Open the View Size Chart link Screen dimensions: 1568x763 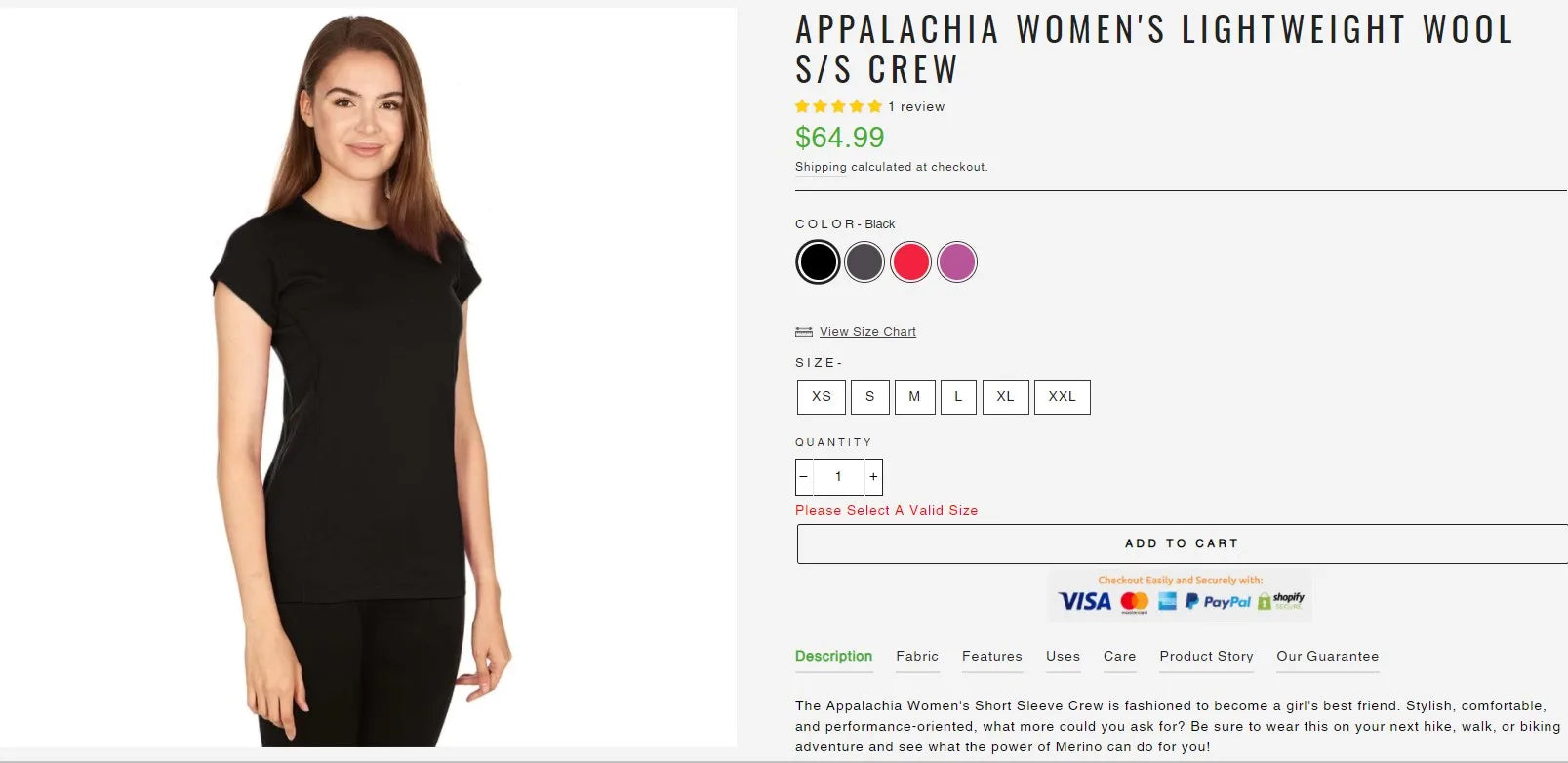pyautogui.click(x=867, y=332)
